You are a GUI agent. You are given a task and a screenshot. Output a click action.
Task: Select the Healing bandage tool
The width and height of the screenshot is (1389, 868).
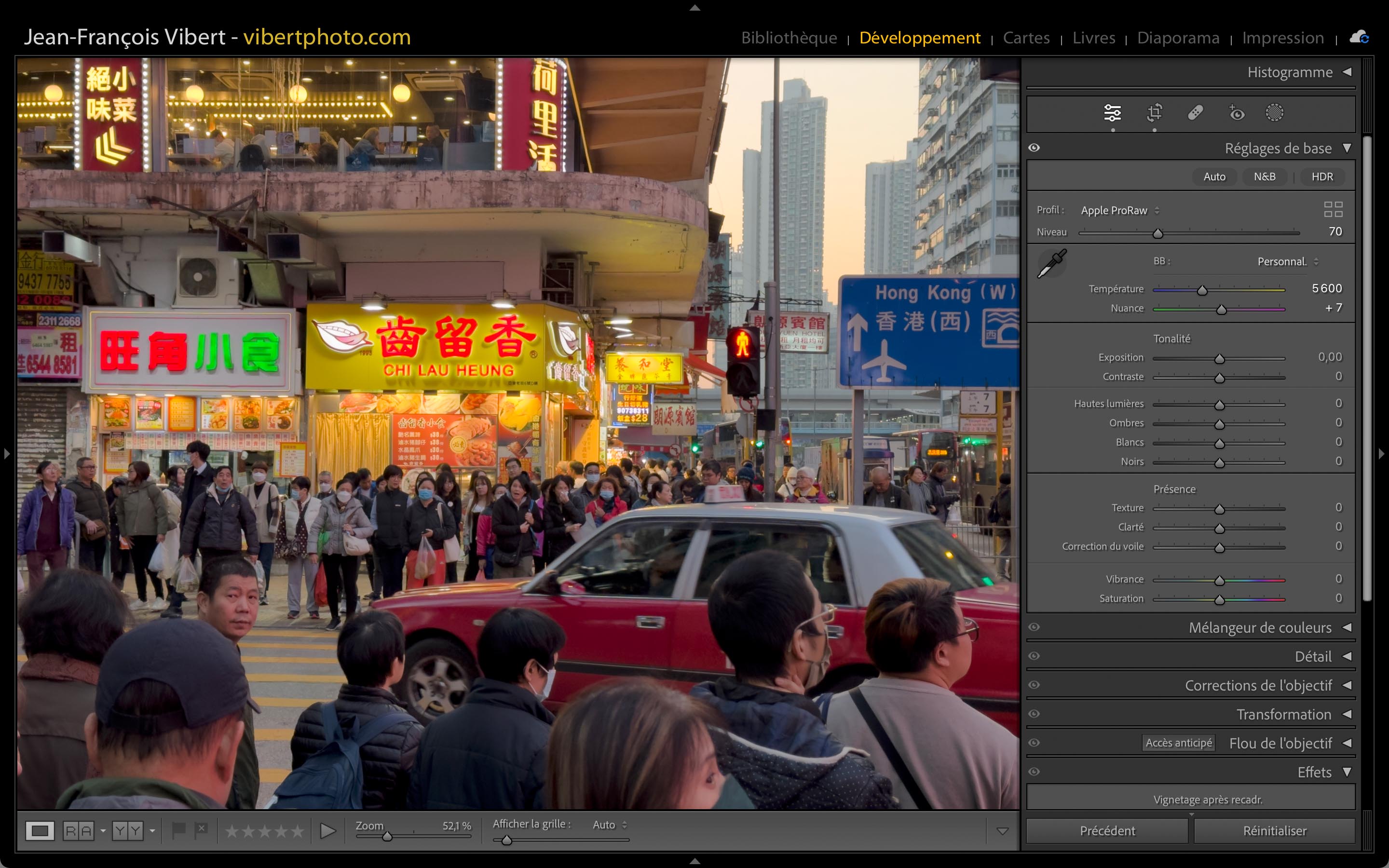click(1195, 112)
